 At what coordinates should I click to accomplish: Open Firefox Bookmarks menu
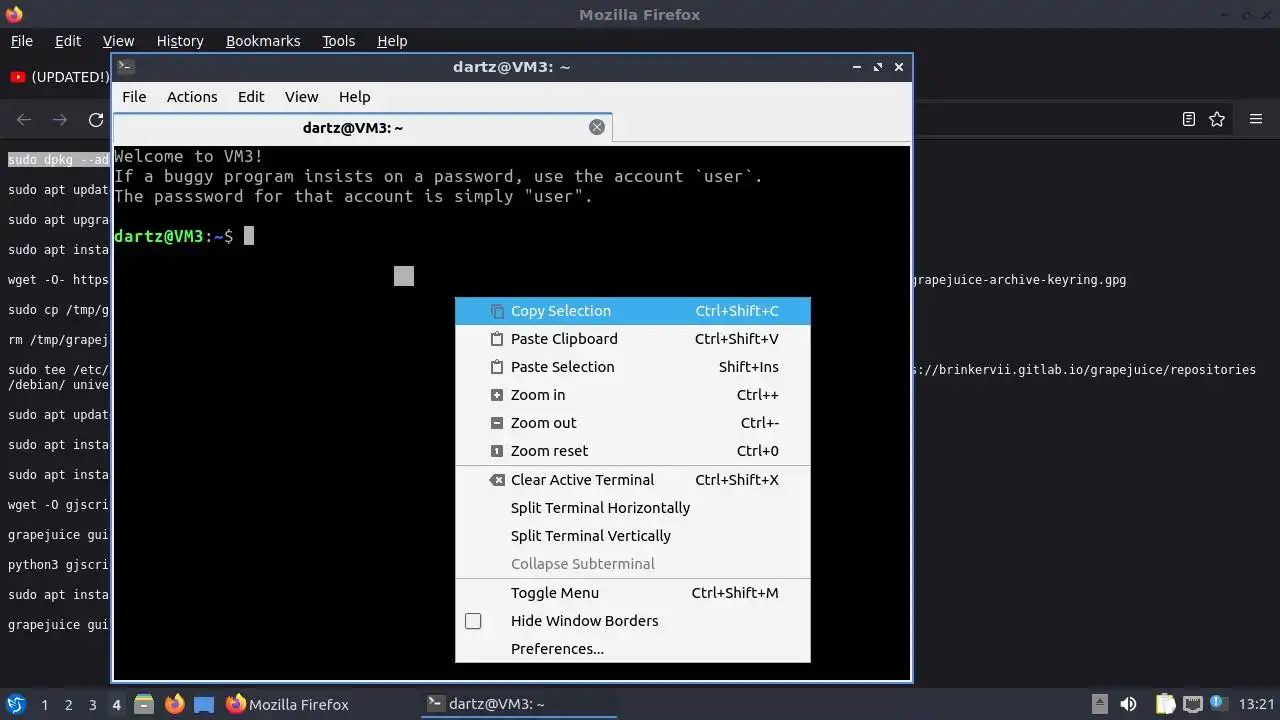pyautogui.click(x=263, y=41)
